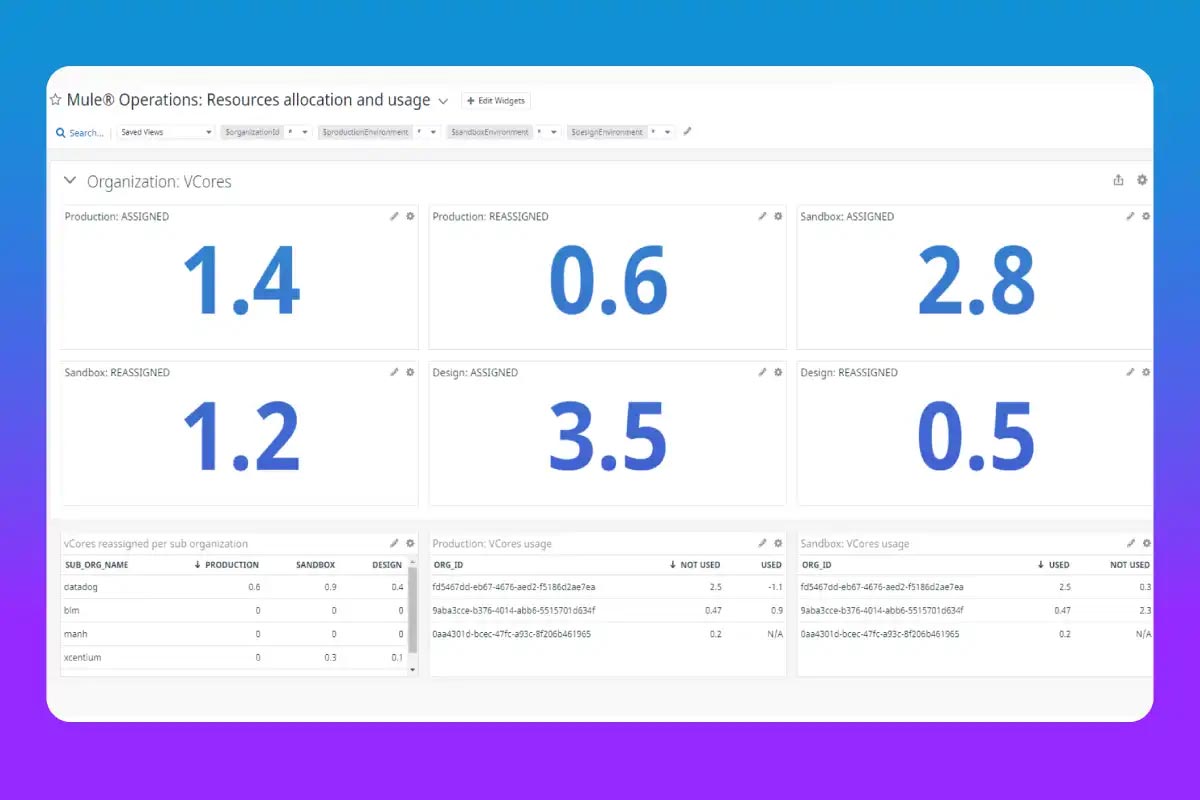Screen dimensions: 1200x800
Task: Open settings for Production: REASSIGNED widget
Action: tap(778, 216)
